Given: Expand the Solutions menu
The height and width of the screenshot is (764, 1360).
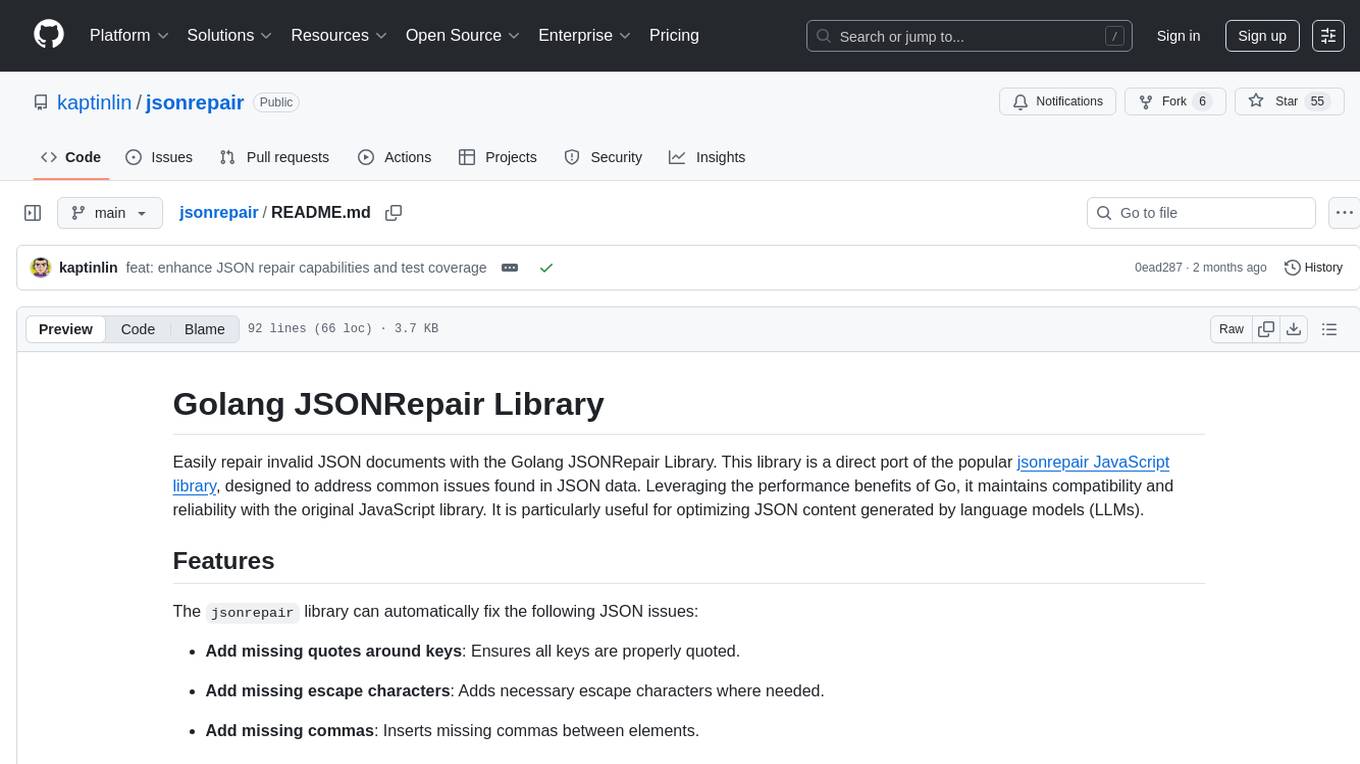Looking at the screenshot, I should tap(229, 35).
